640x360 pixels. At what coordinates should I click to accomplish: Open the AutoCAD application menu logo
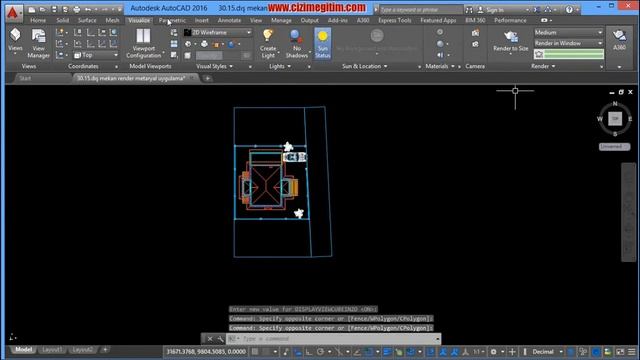[x=13, y=13]
